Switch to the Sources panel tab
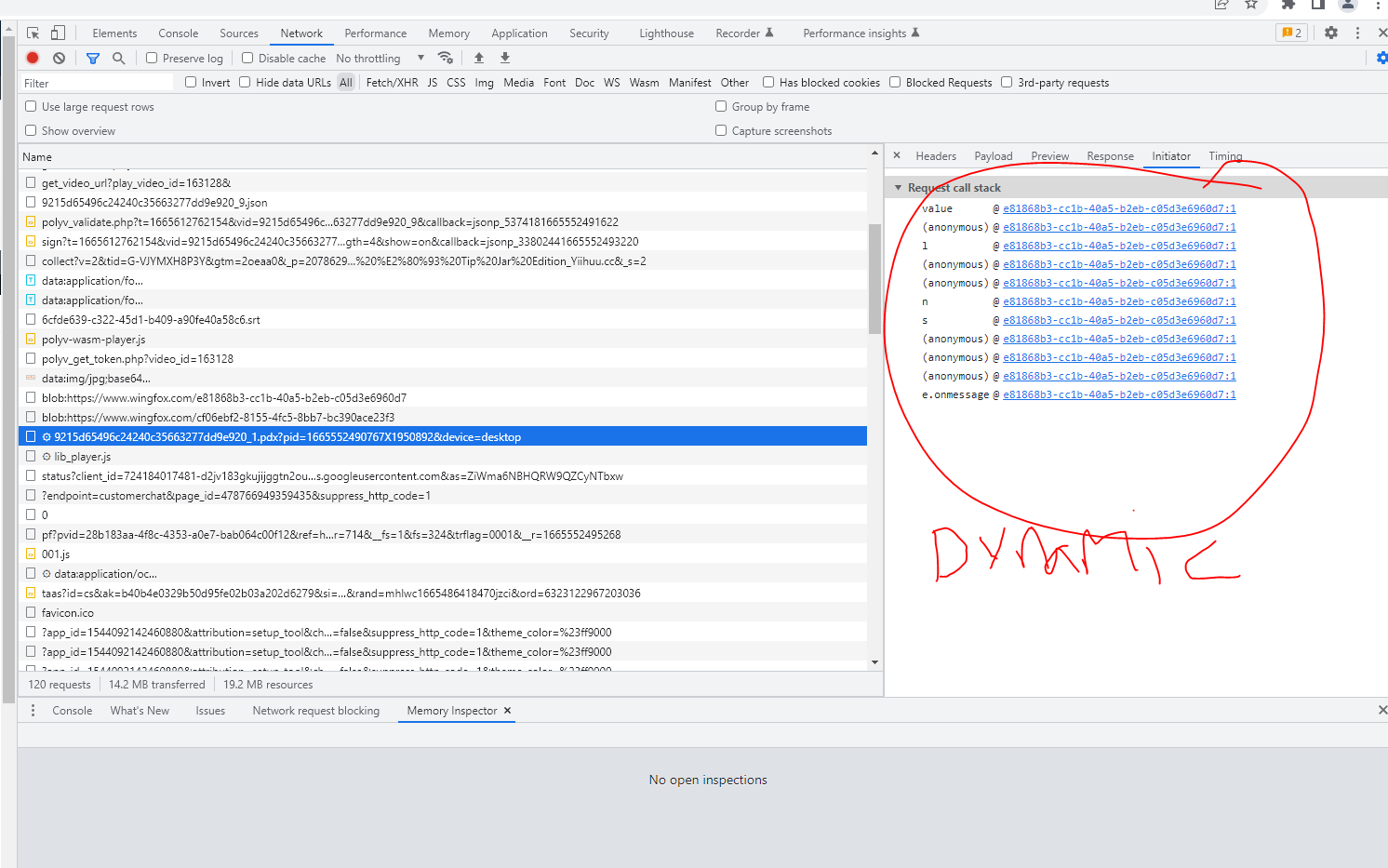The width and height of the screenshot is (1388, 868). (239, 33)
